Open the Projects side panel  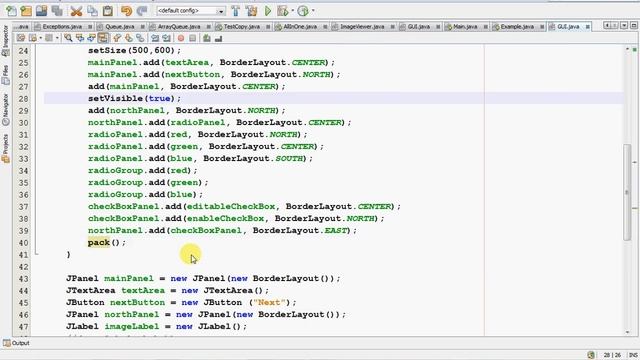5,149
